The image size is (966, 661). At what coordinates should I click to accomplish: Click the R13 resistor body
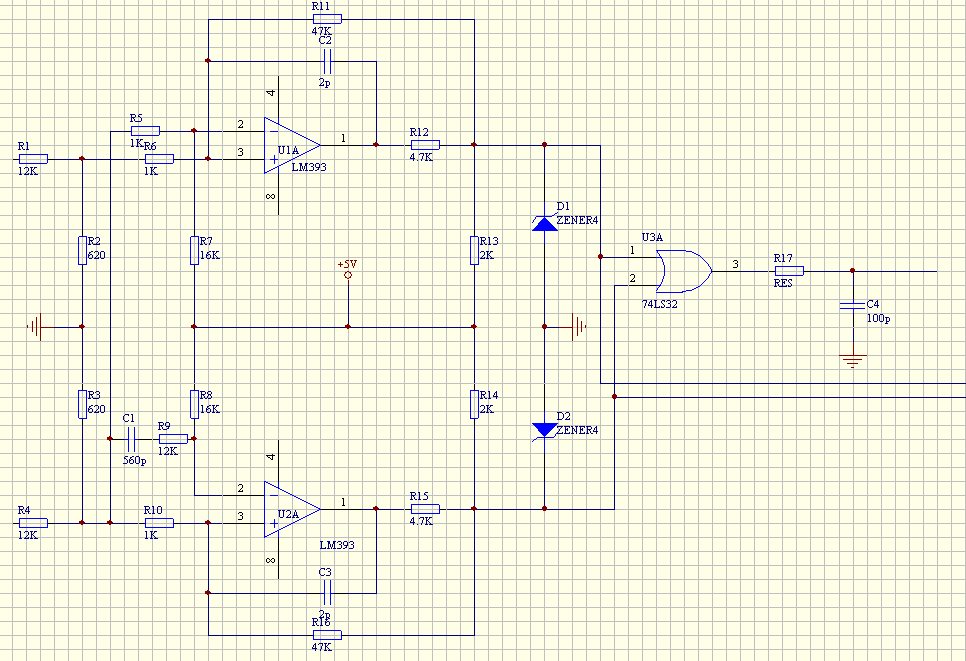coord(474,250)
